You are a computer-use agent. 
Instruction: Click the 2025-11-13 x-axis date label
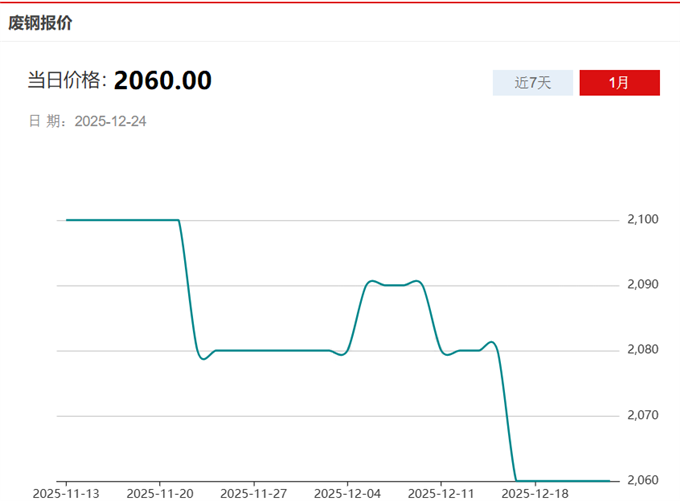pos(66,493)
